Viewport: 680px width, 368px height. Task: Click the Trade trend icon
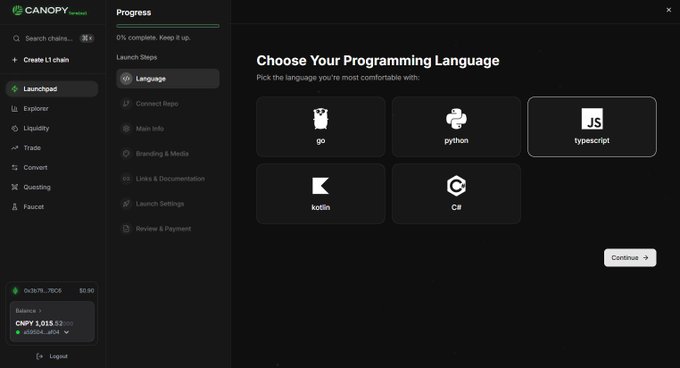[15, 148]
